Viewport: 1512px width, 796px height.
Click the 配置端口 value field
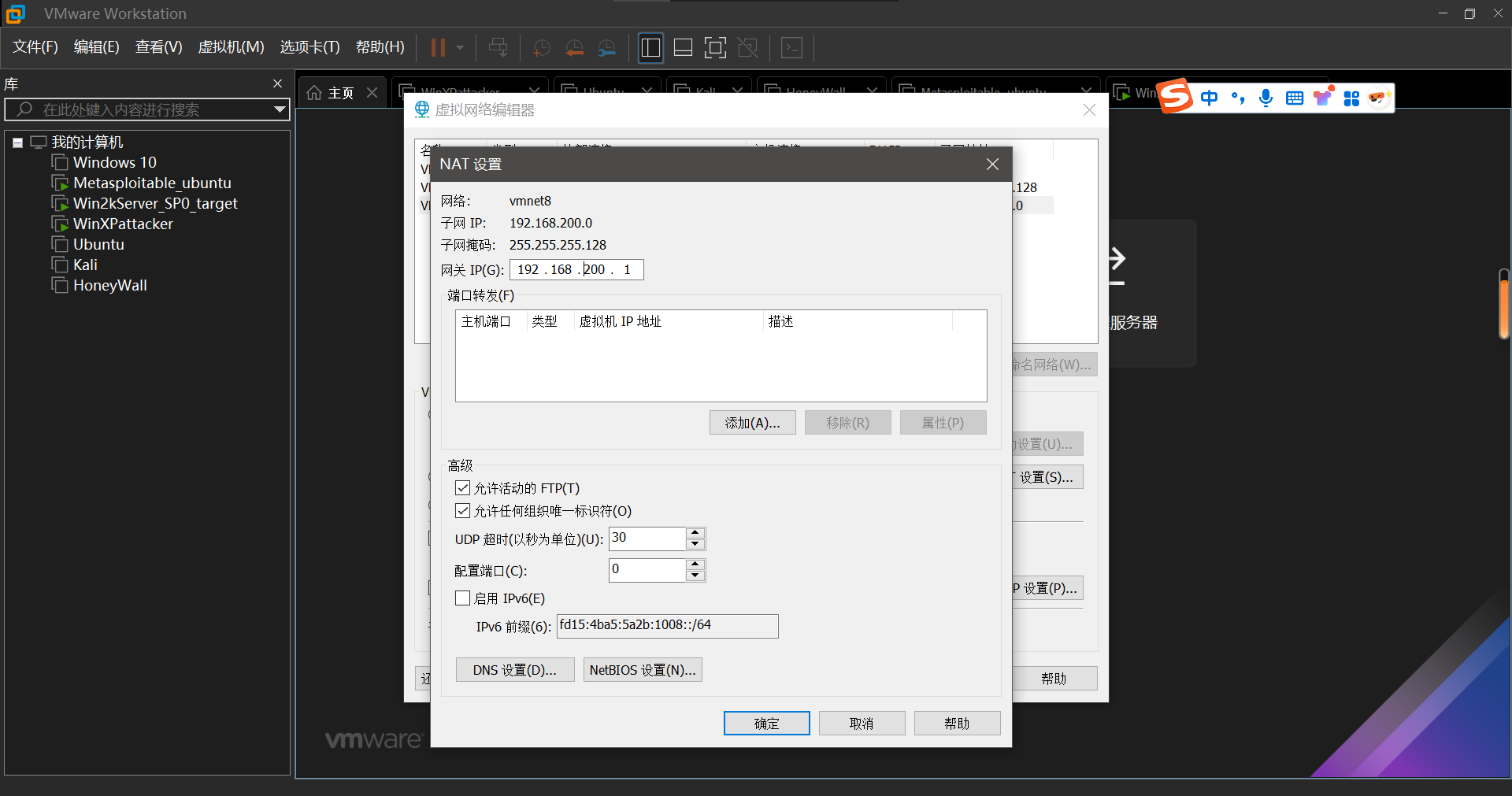point(647,570)
